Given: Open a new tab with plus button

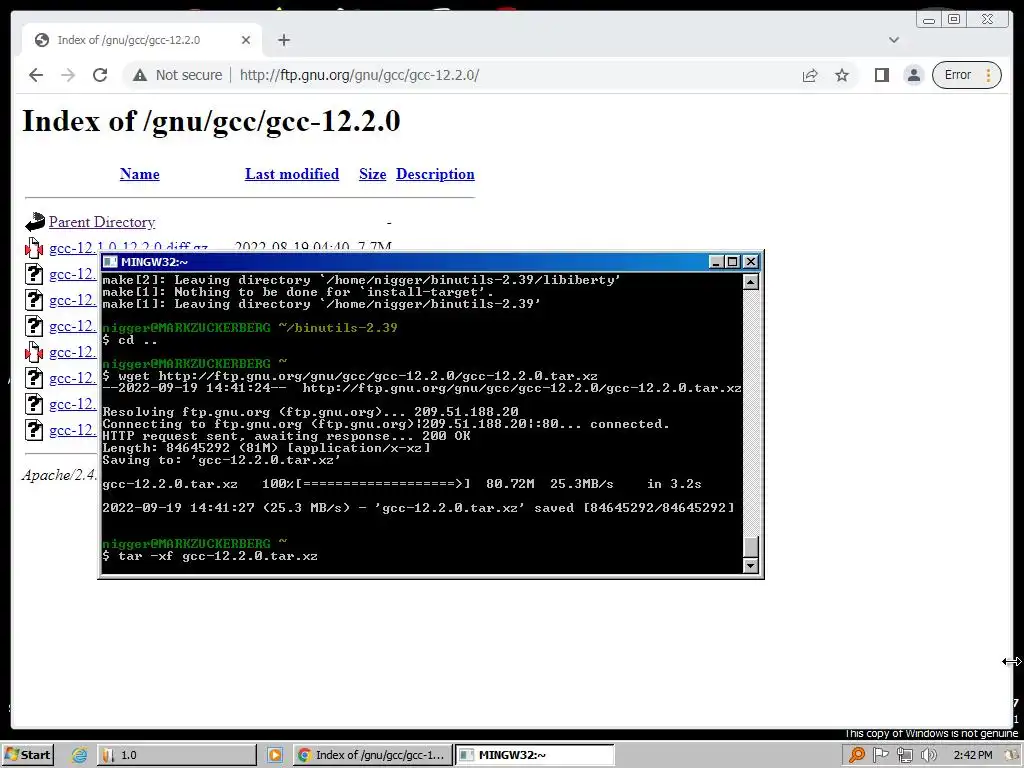Looking at the screenshot, I should click(x=283, y=40).
